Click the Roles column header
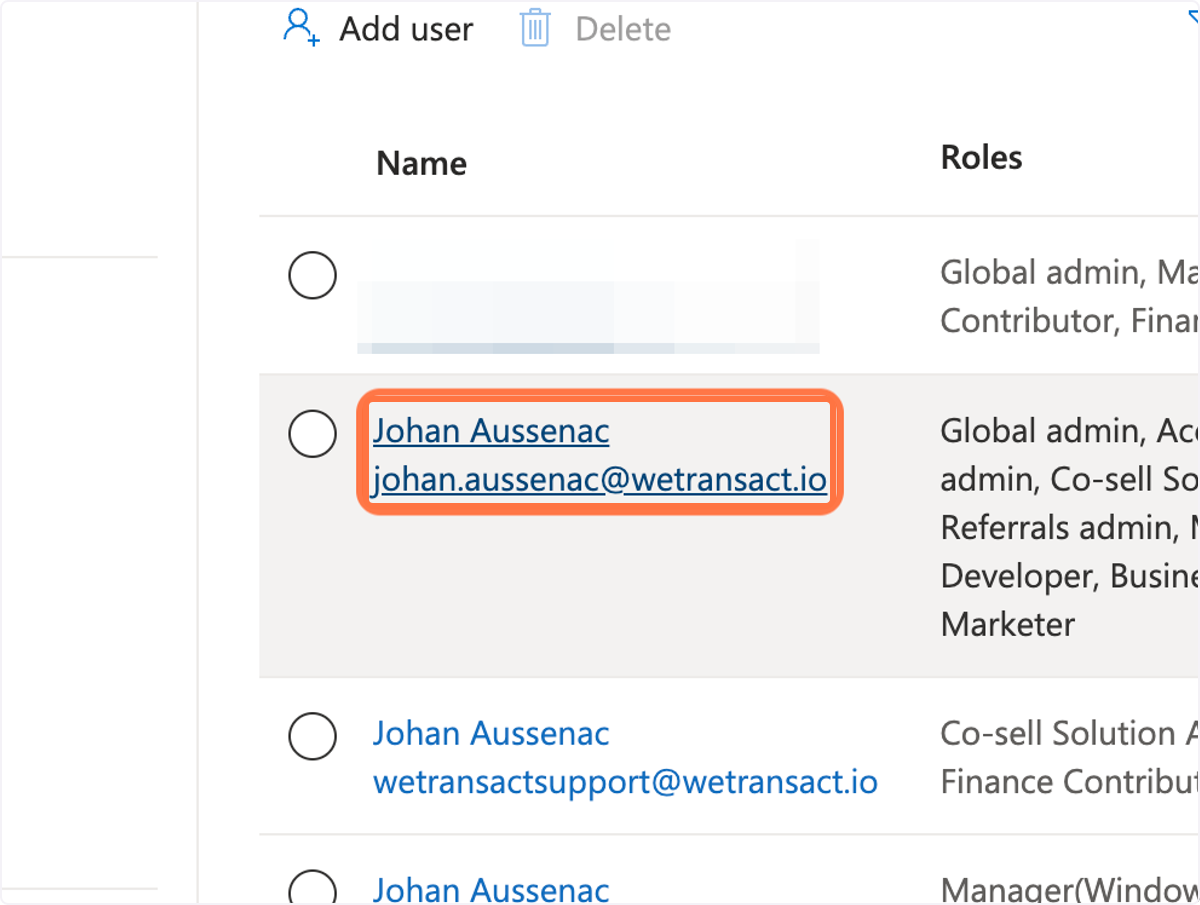Image resolution: width=1200 pixels, height=905 pixels. click(x=981, y=157)
